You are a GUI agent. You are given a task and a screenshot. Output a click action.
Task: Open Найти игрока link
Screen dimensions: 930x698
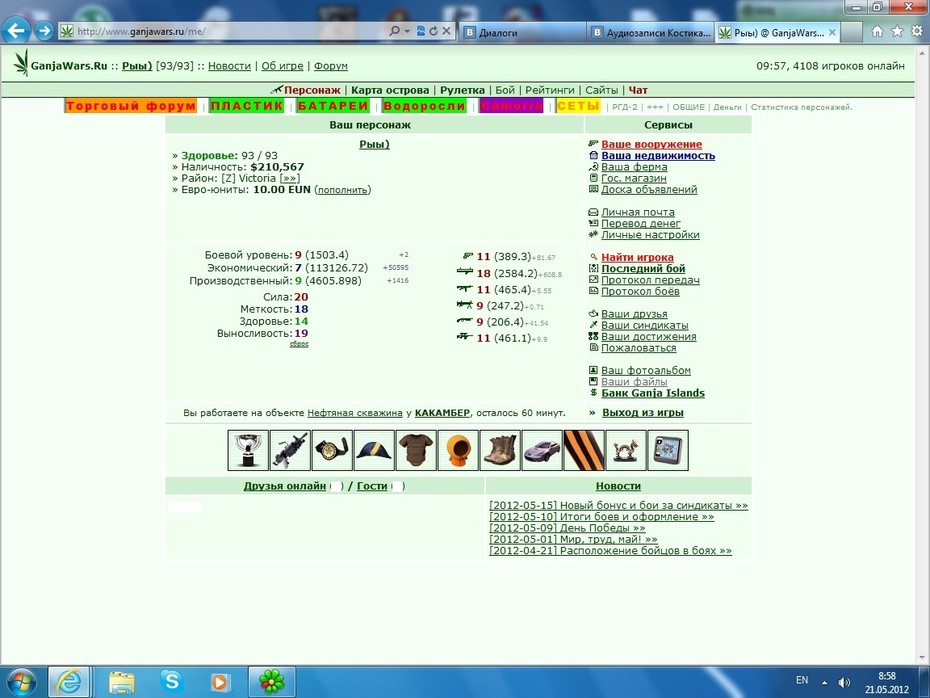(x=637, y=257)
